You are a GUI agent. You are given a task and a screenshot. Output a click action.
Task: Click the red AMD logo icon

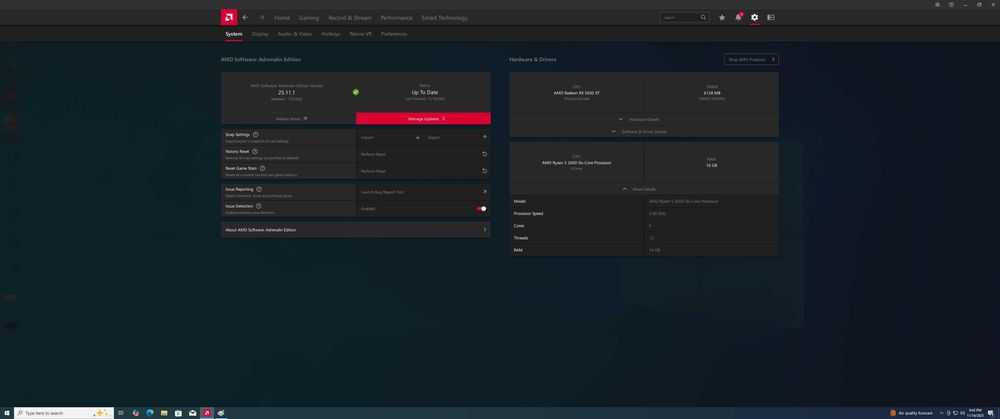click(x=229, y=17)
